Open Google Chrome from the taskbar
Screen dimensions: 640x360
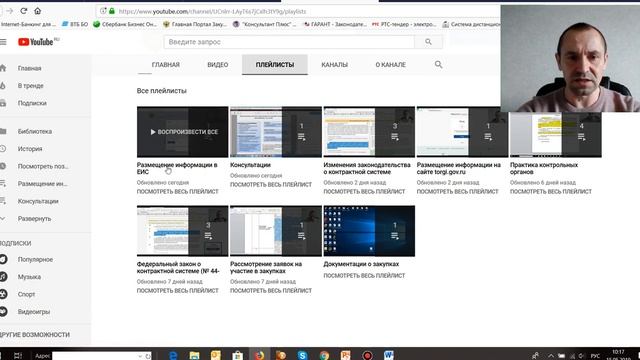pyautogui.click(x=324, y=356)
